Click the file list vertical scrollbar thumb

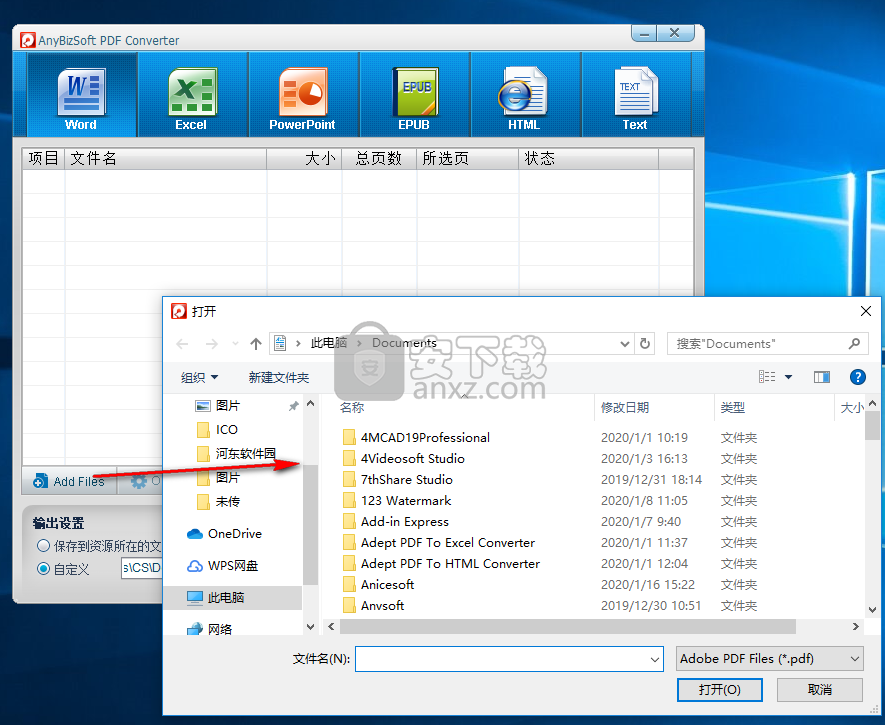(x=872, y=425)
